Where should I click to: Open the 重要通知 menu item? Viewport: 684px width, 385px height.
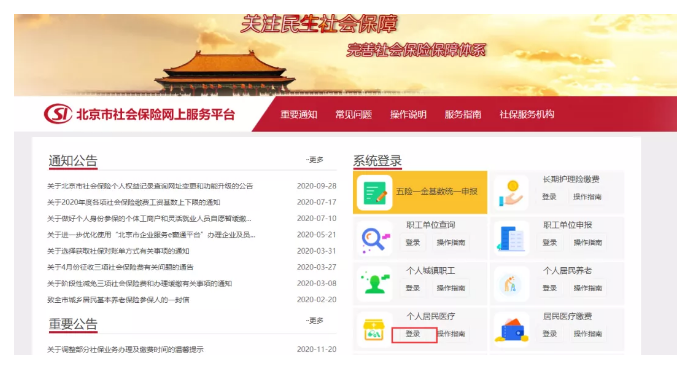point(299,114)
